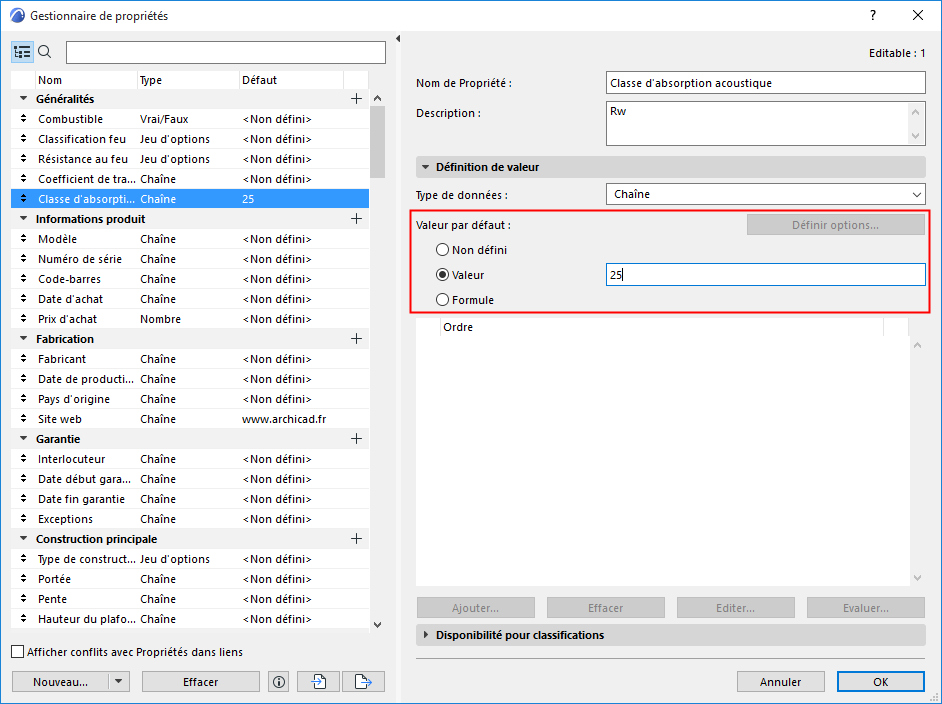
Task: Select the Formule radio button
Action: [443, 300]
